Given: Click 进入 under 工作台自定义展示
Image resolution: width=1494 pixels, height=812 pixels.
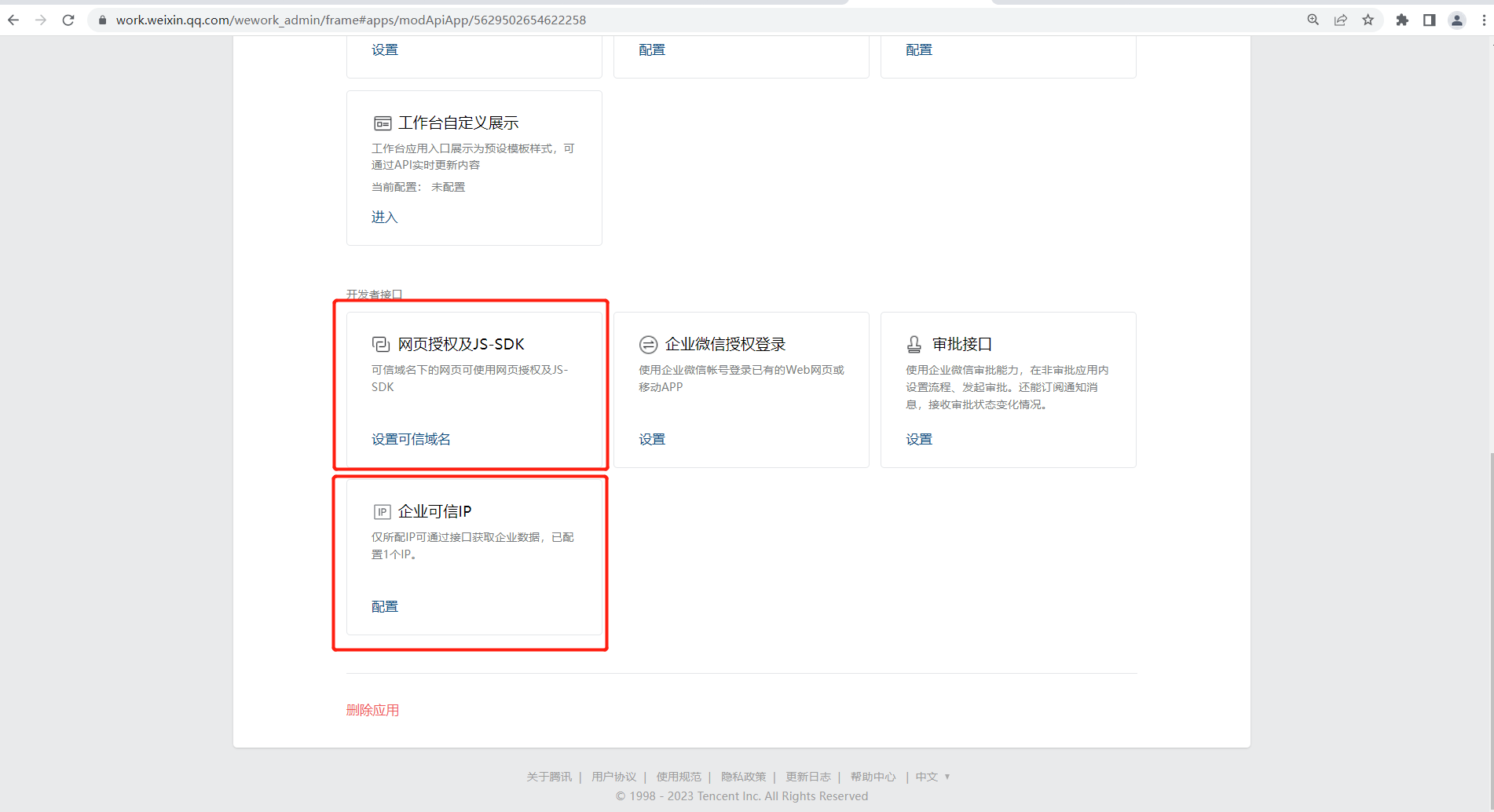Looking at the screenshot, I should pyautogui.click(x=385, y=218).
